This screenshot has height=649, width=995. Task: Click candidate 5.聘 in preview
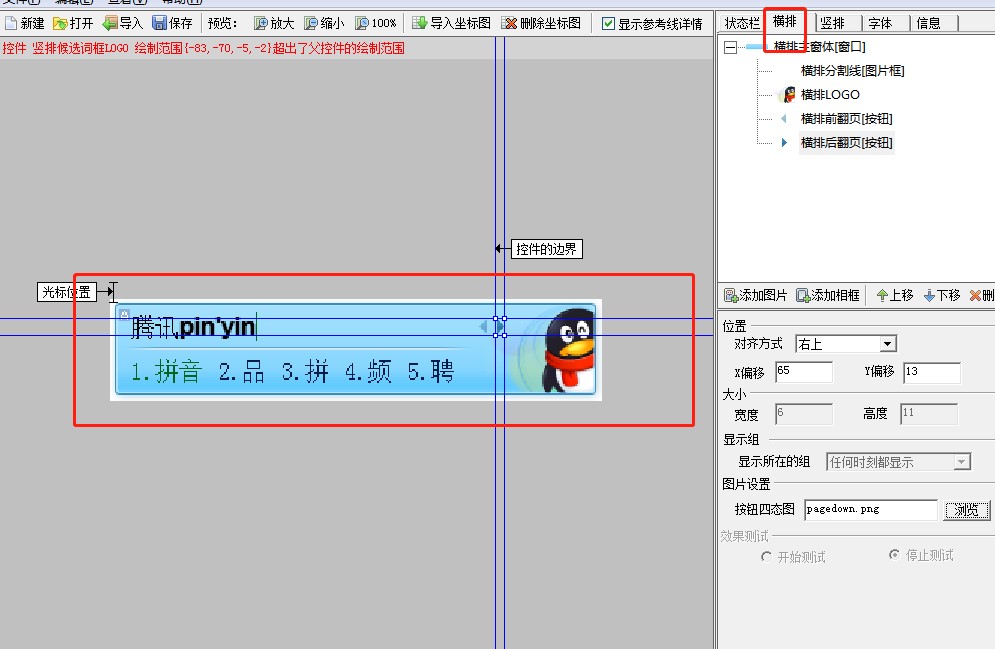click(x=431, y=371)
